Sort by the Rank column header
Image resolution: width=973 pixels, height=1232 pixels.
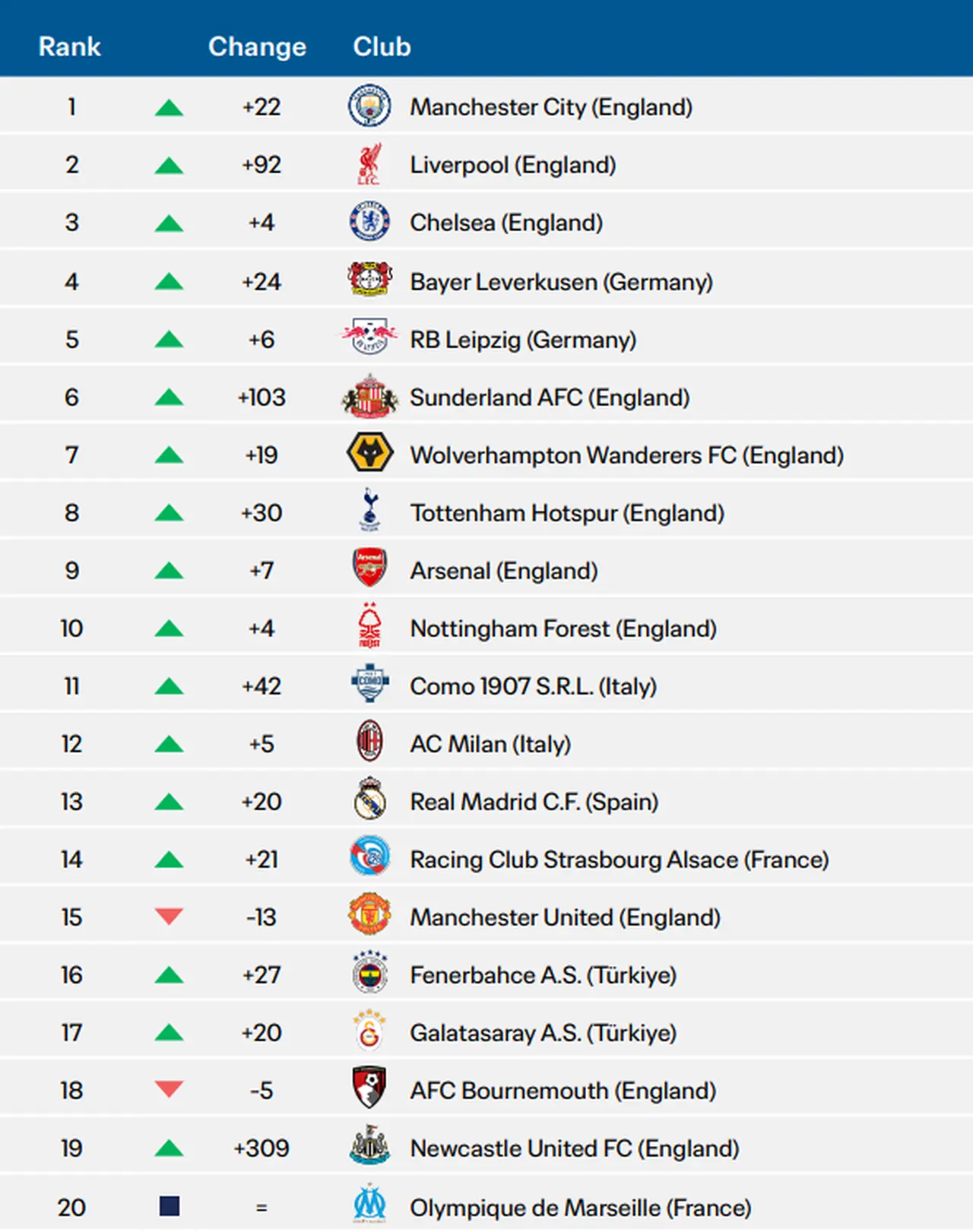click(x=69, y=46)
